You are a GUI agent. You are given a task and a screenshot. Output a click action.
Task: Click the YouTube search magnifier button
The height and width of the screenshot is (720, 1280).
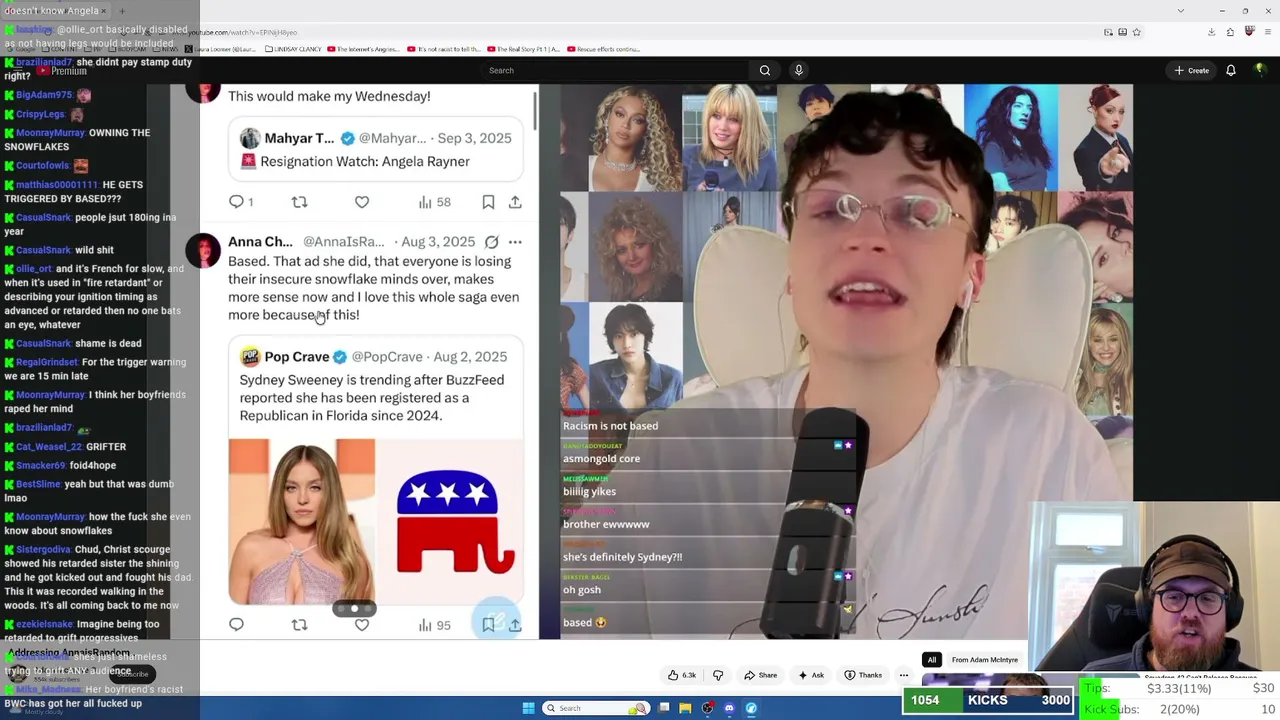[765, 70]
